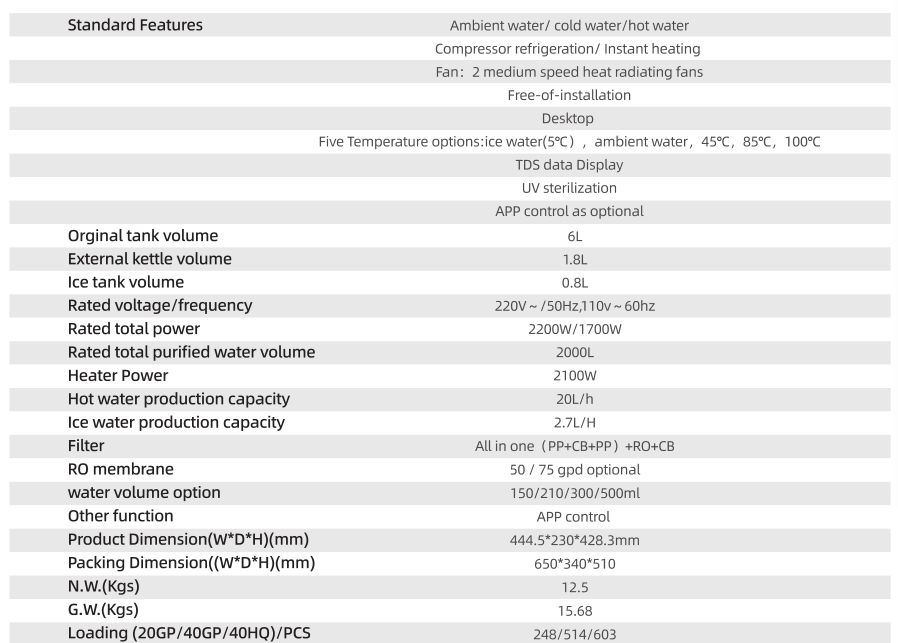Screen dimensions: 898x643
Task: Select the Orginal tank volume label
Action: (143, 236)
